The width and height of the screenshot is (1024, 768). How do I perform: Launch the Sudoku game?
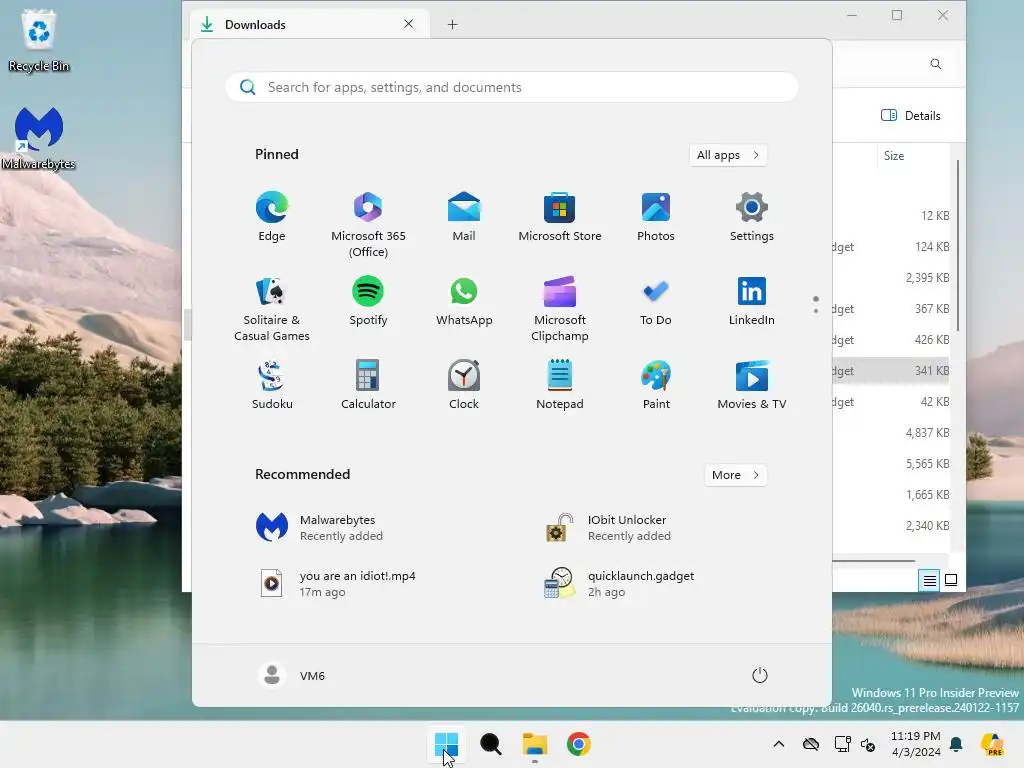tap(272, 385)
